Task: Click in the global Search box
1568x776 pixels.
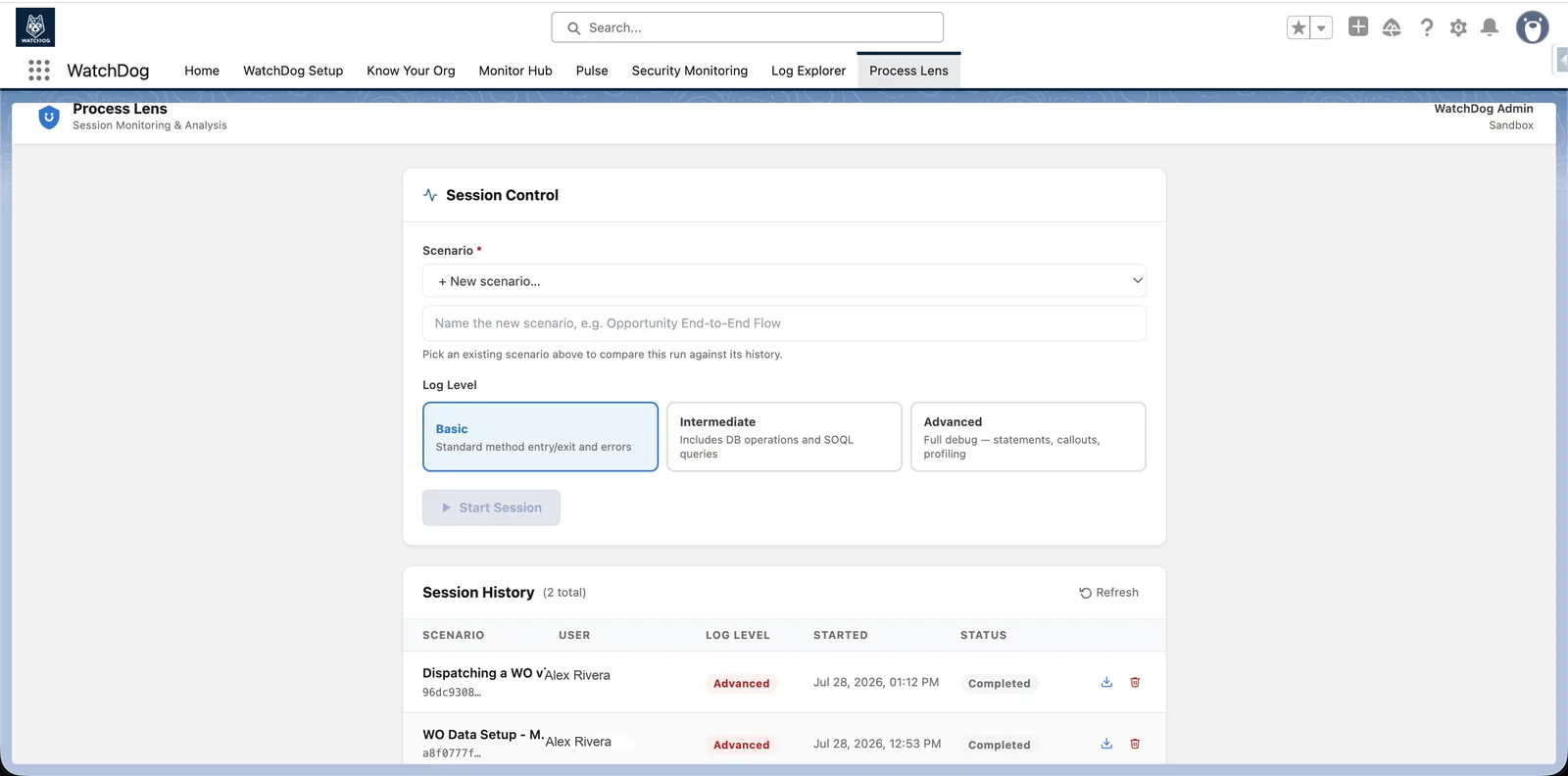Action: coord(748,27)
